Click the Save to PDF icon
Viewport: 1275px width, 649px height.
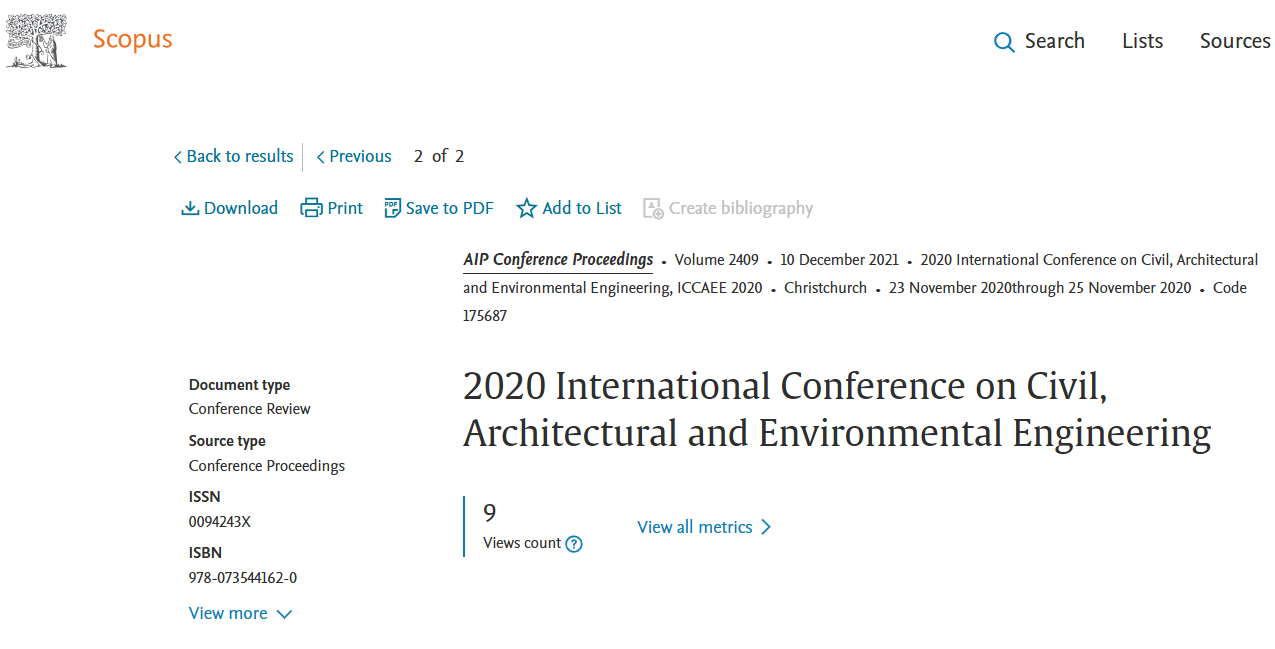(392, 208)
